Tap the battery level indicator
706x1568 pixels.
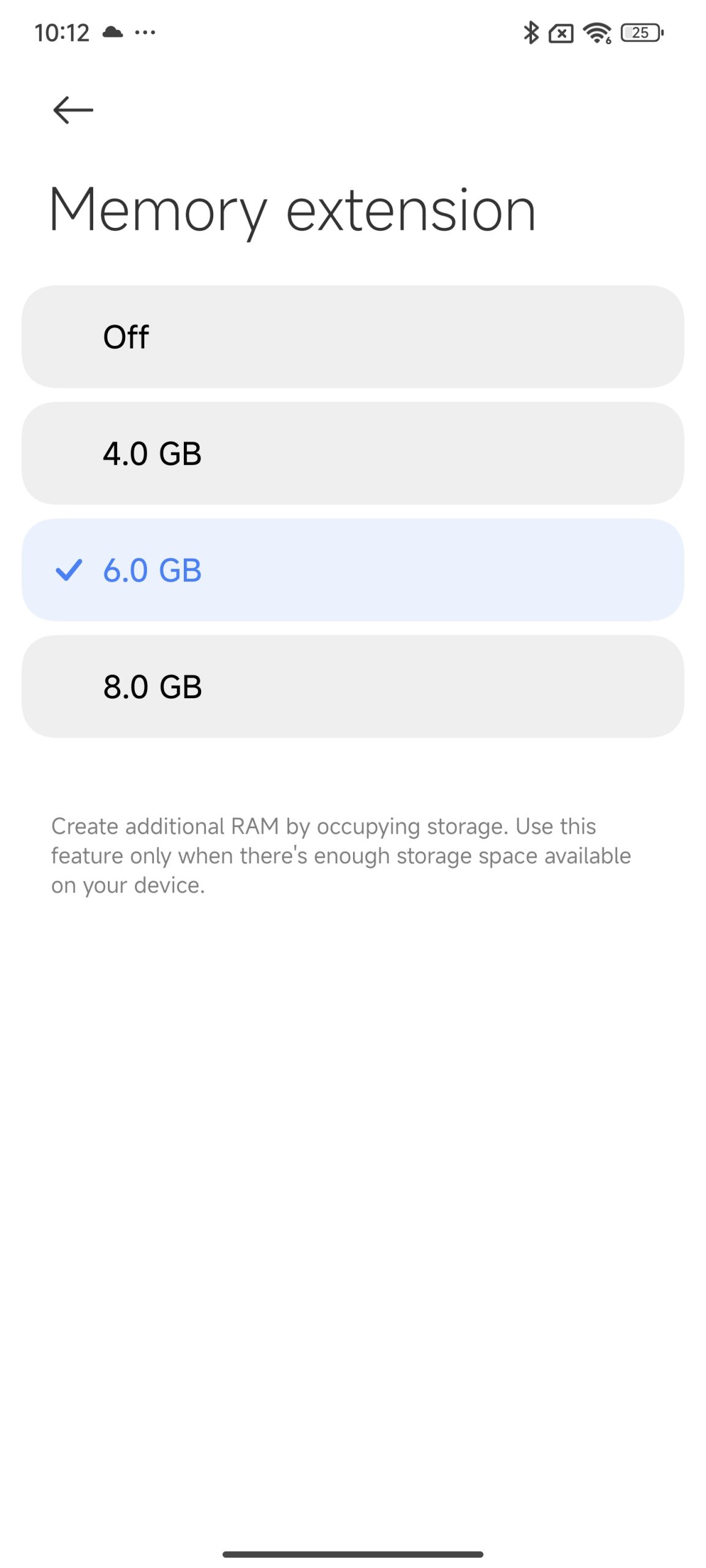click(x=642, y=32)
